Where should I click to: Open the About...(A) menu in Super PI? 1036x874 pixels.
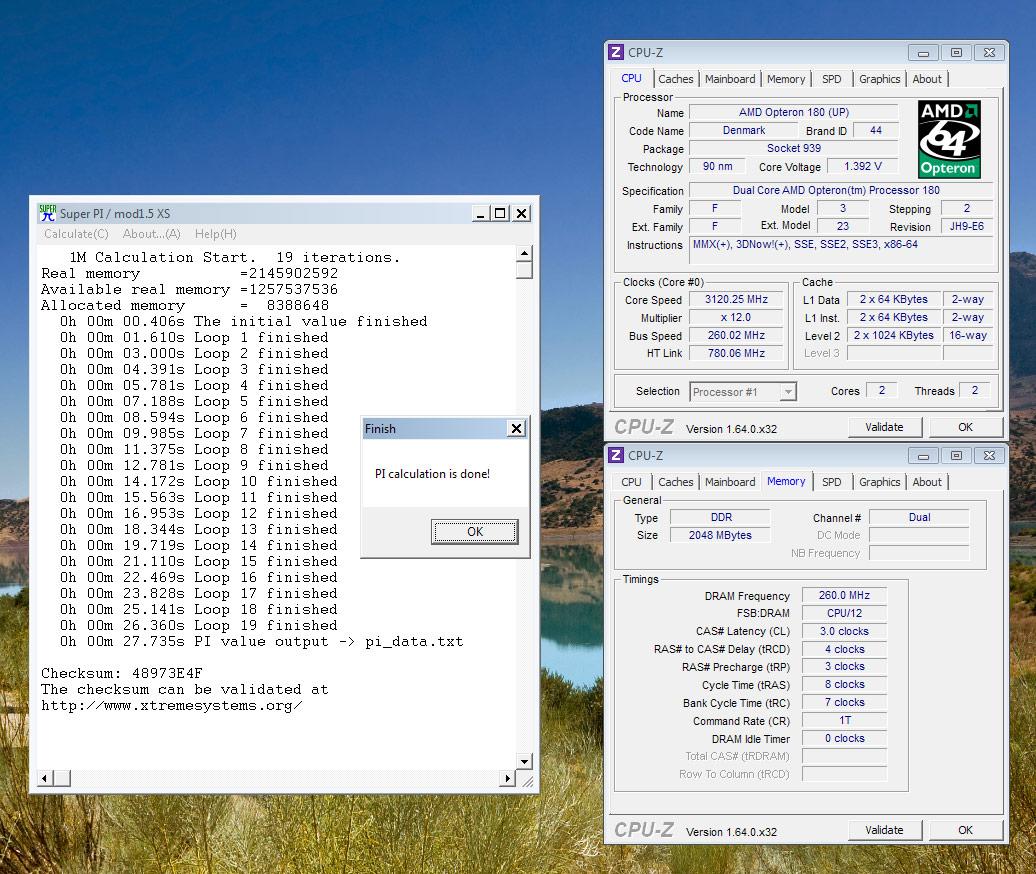tap(151, 234)
